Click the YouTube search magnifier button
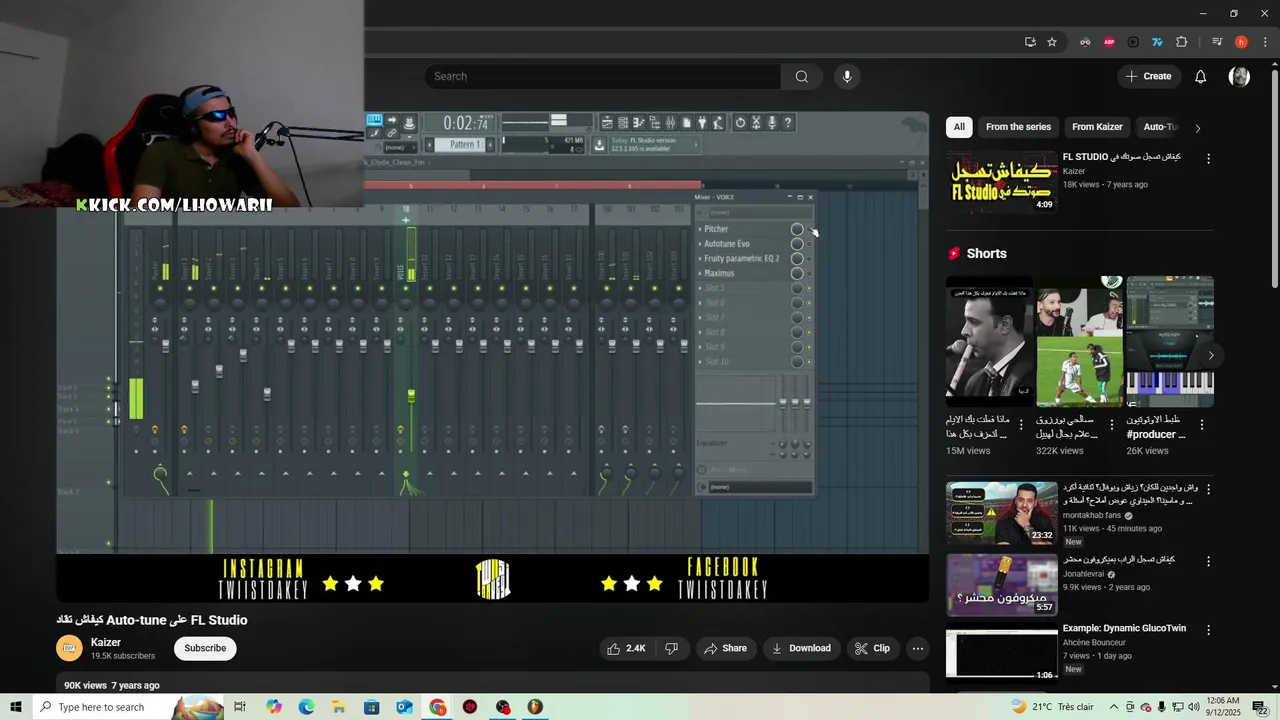 coord(802,76)
